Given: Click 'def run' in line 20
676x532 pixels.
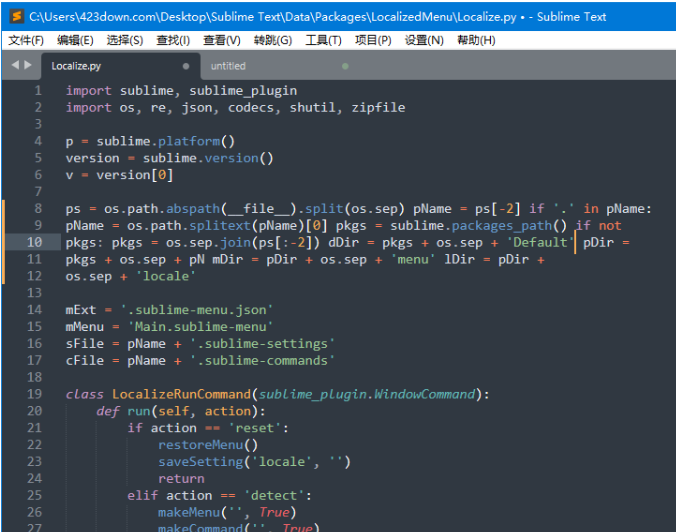Looking at the screenshot, I should click(x=123, y=411).
